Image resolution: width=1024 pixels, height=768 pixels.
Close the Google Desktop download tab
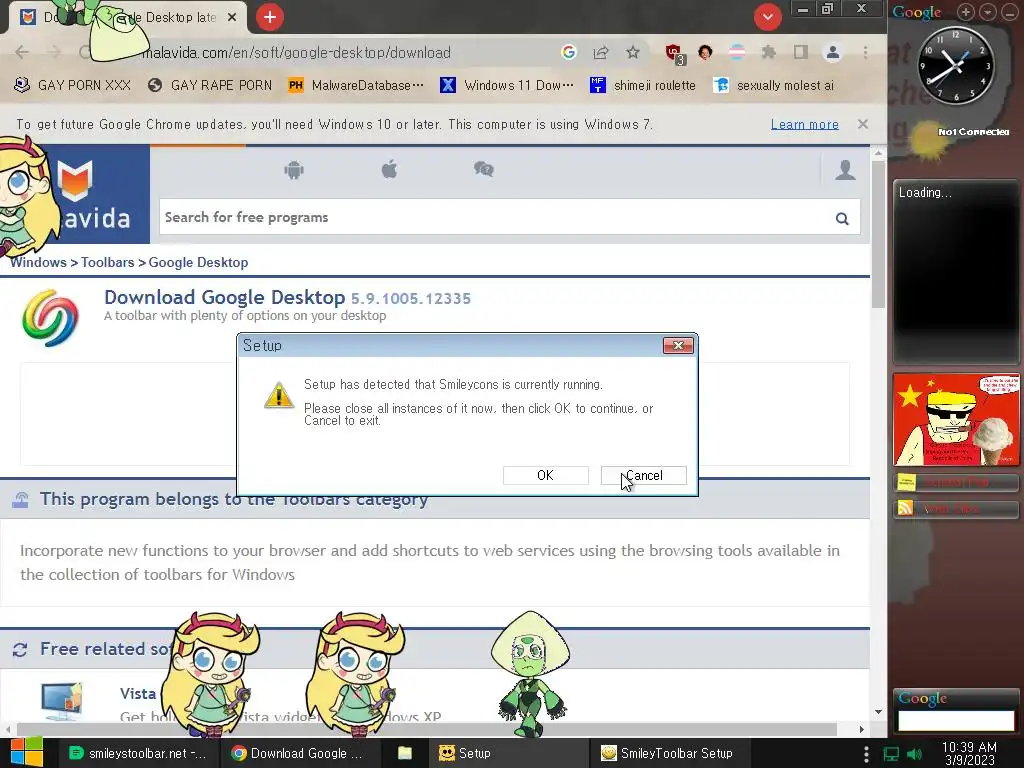[x=232, y=18]
